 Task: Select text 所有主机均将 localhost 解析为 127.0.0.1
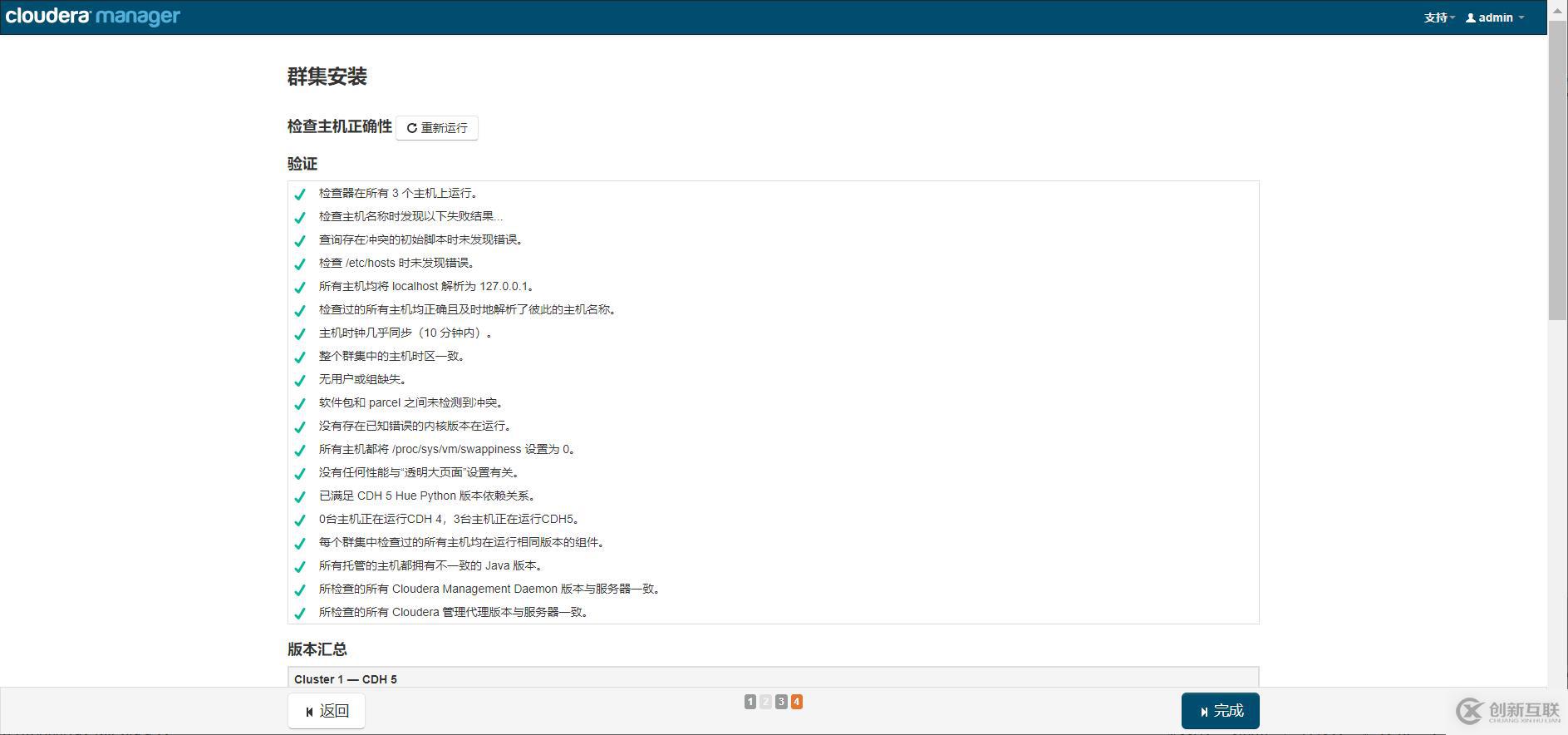click(x=426, y=286)
